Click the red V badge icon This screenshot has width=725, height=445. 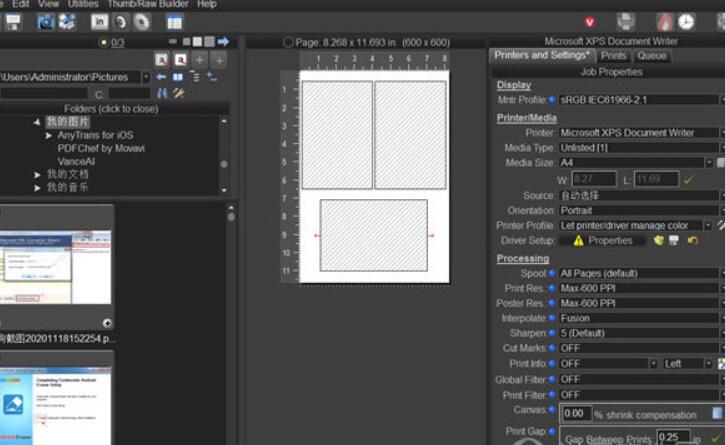click(x=589, y=22)
